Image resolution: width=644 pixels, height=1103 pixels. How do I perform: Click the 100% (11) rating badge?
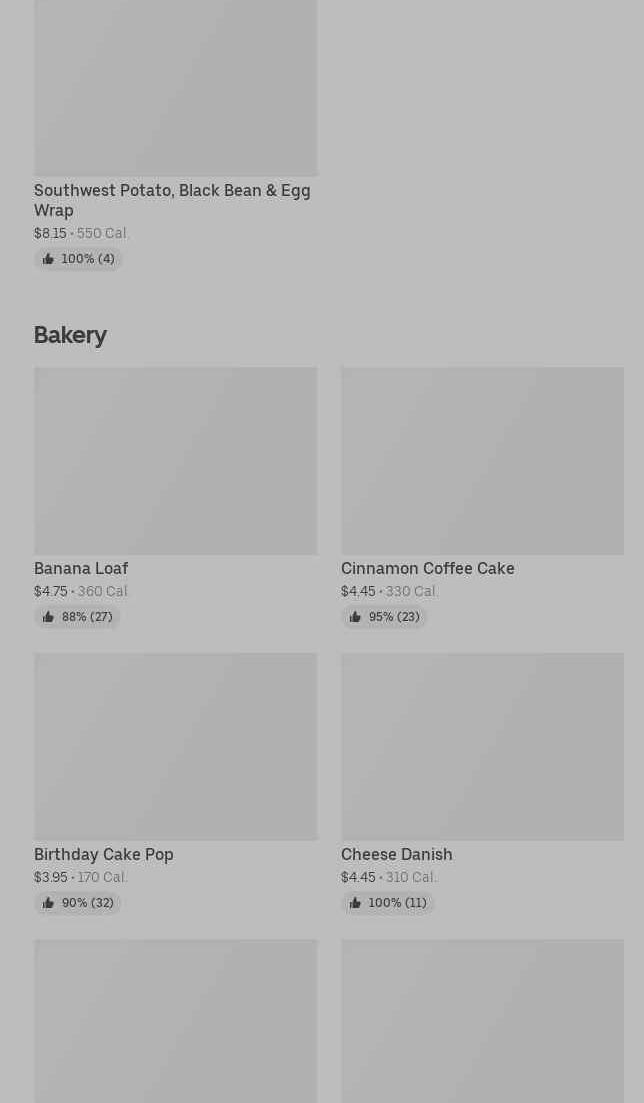pos(388,903)
